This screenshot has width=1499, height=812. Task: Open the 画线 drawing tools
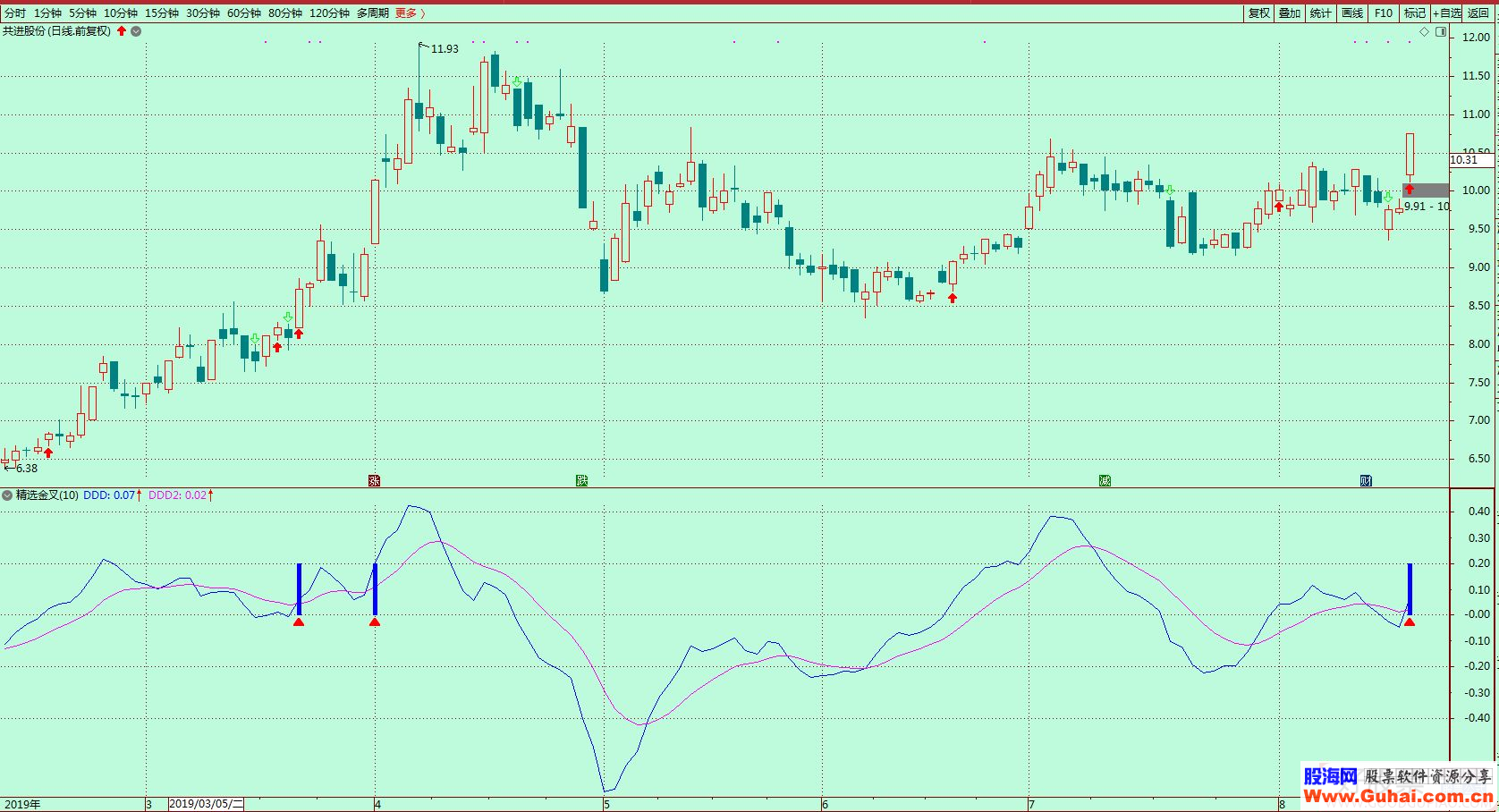(x=1352, y=13)
